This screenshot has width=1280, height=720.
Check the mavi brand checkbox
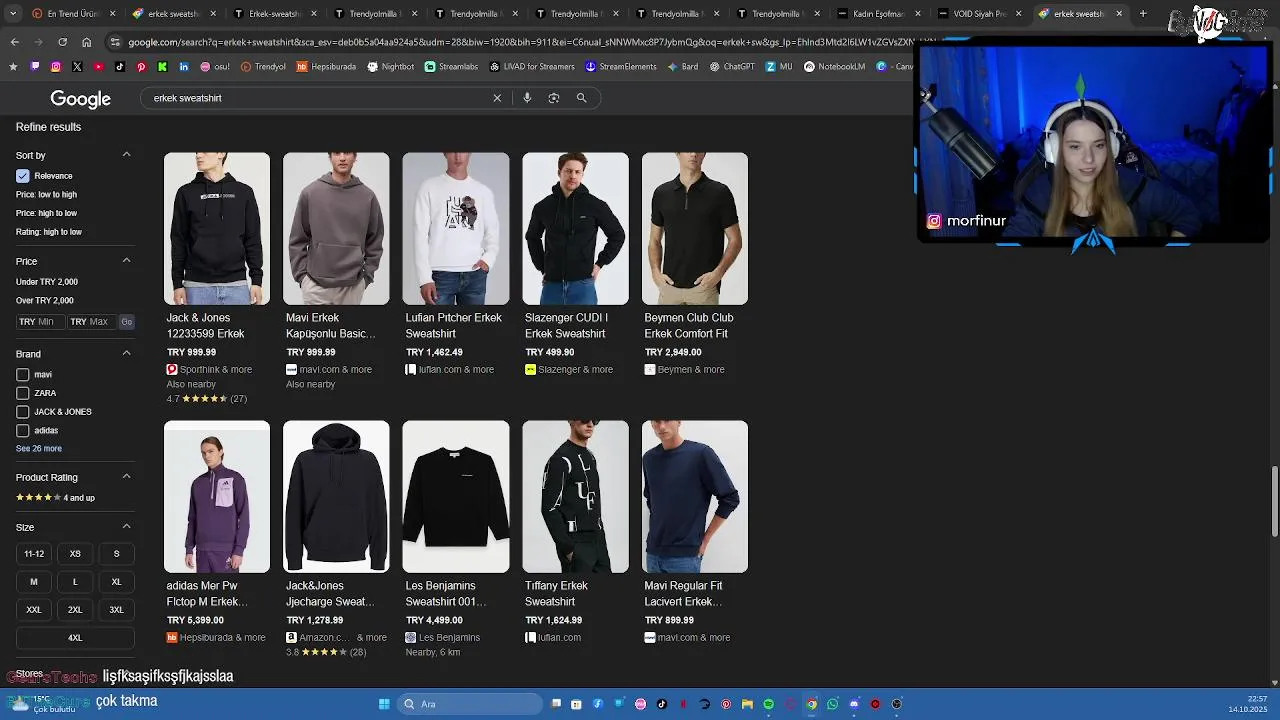pyautogui.click(x=22, y=375)
